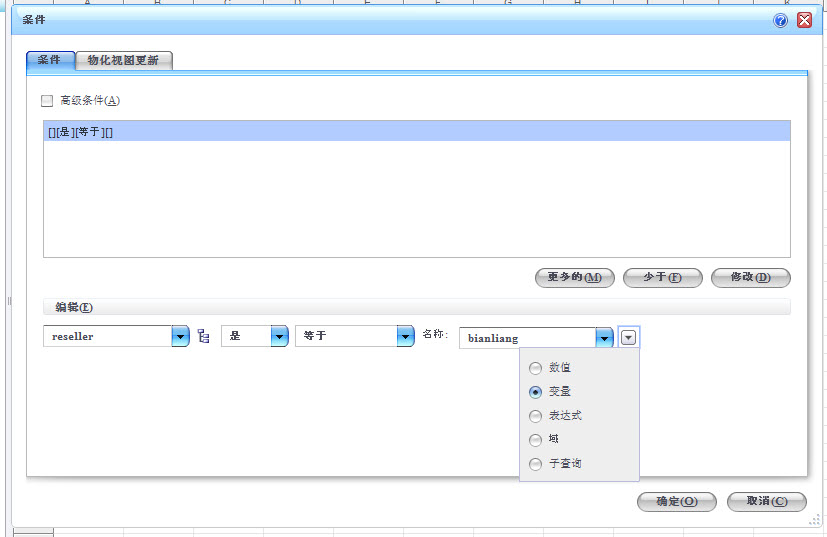Close the 条件 dialog with red X
Viewport: 827px width, 537px height.
(x=804, y=20)
